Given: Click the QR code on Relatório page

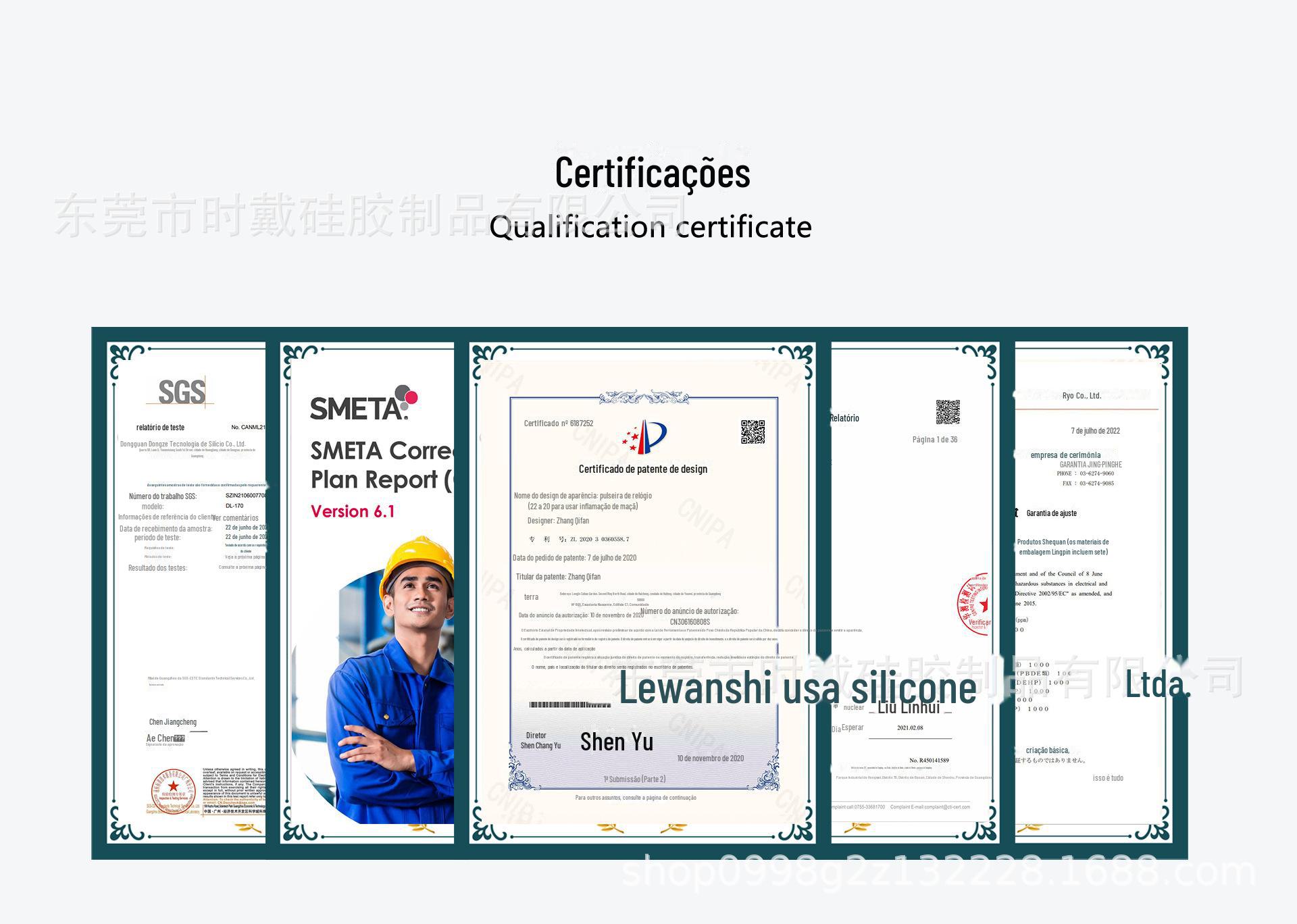Looking at the screenshot, I should [x=947, y=412].
